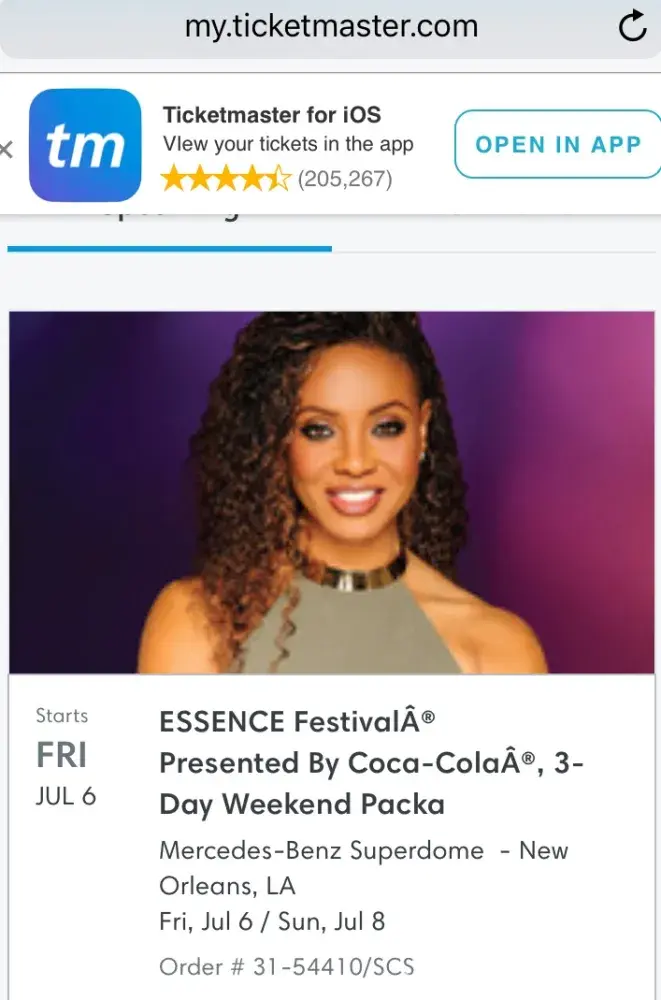Open the ESSENCE Festival event photo

pos(331,491)
